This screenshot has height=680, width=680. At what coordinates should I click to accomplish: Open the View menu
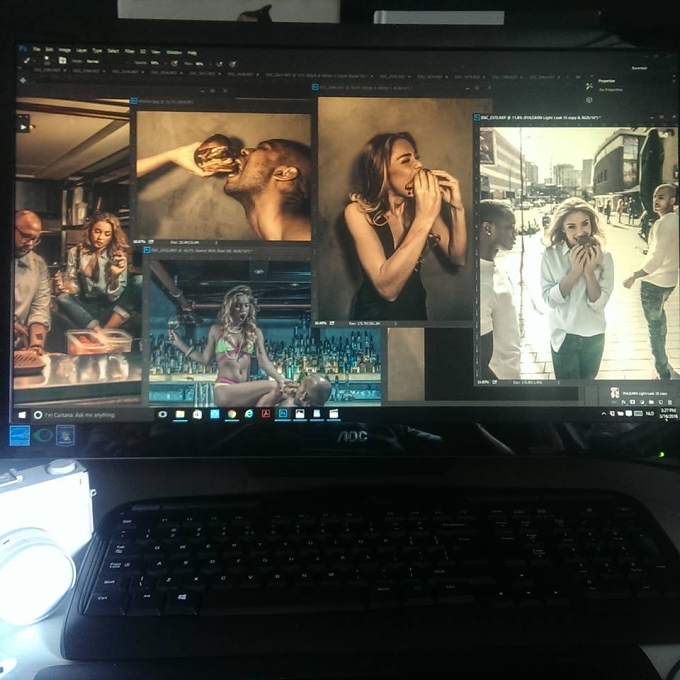(156, 52)
